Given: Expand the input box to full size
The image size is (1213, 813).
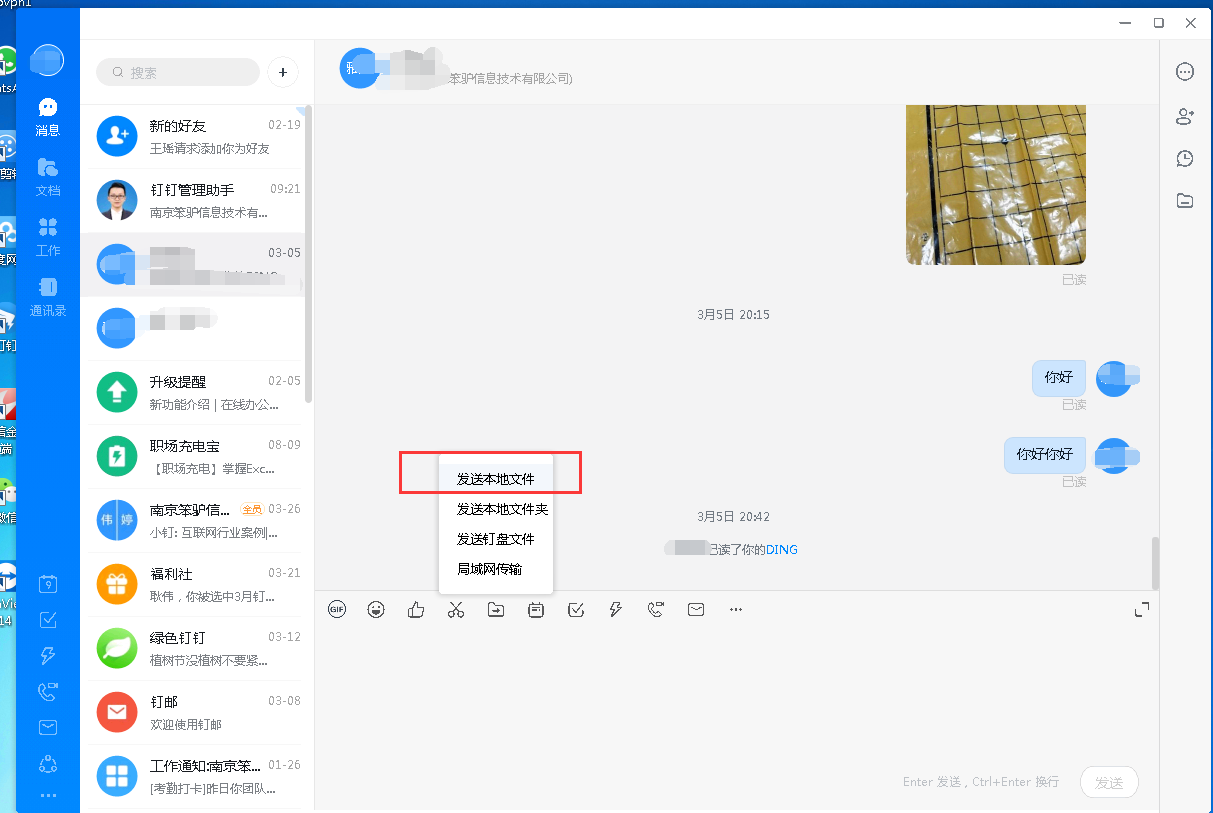Looking at the screenshot, I should (1141, 609).
